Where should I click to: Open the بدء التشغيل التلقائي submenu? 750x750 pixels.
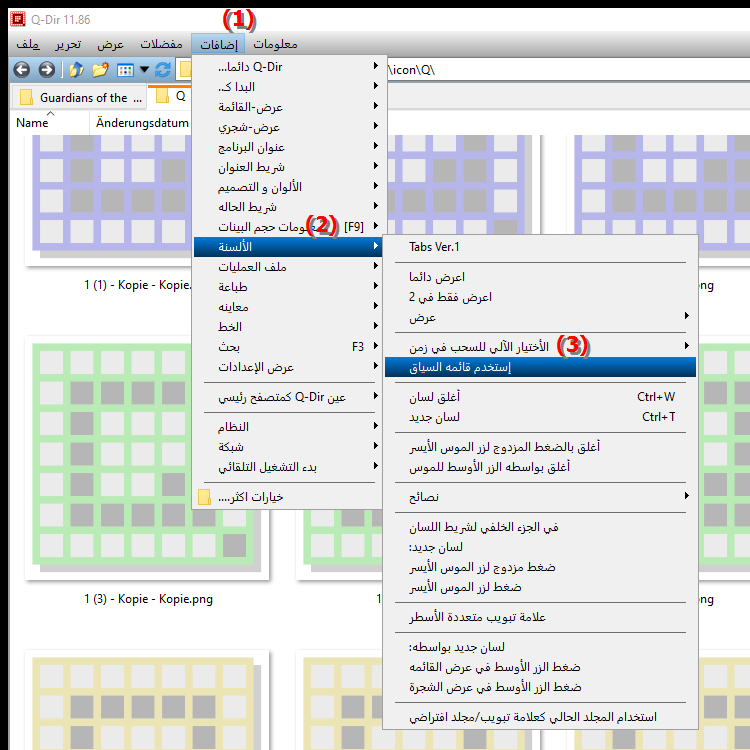click(x=287, y=467)
